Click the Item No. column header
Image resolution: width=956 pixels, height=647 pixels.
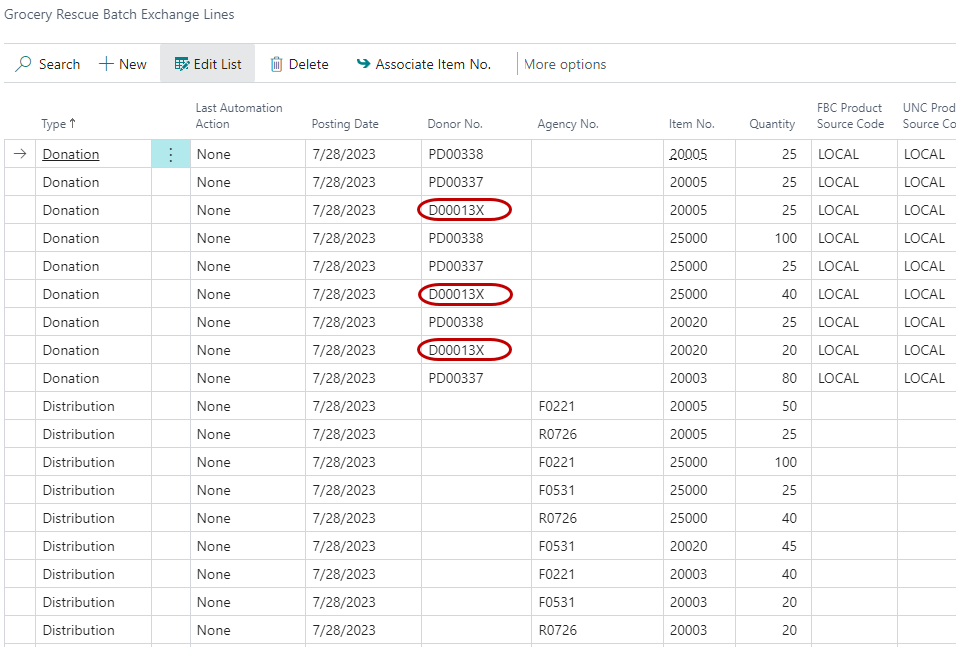[692, 124]
